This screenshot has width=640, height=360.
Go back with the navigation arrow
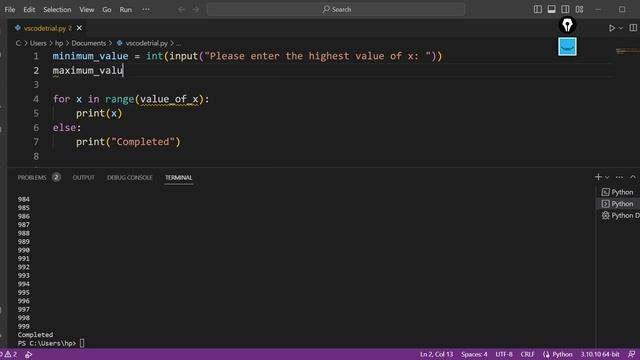tap(182, 9)
